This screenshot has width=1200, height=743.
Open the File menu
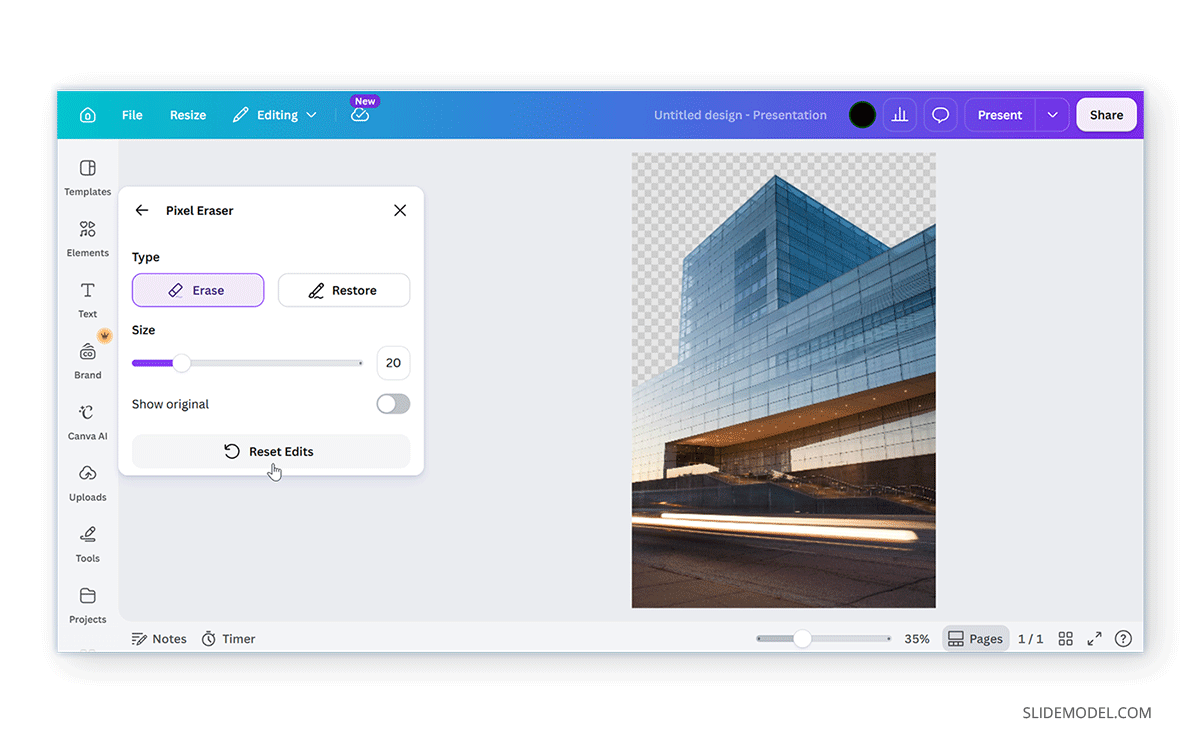[x=132, y=115]
